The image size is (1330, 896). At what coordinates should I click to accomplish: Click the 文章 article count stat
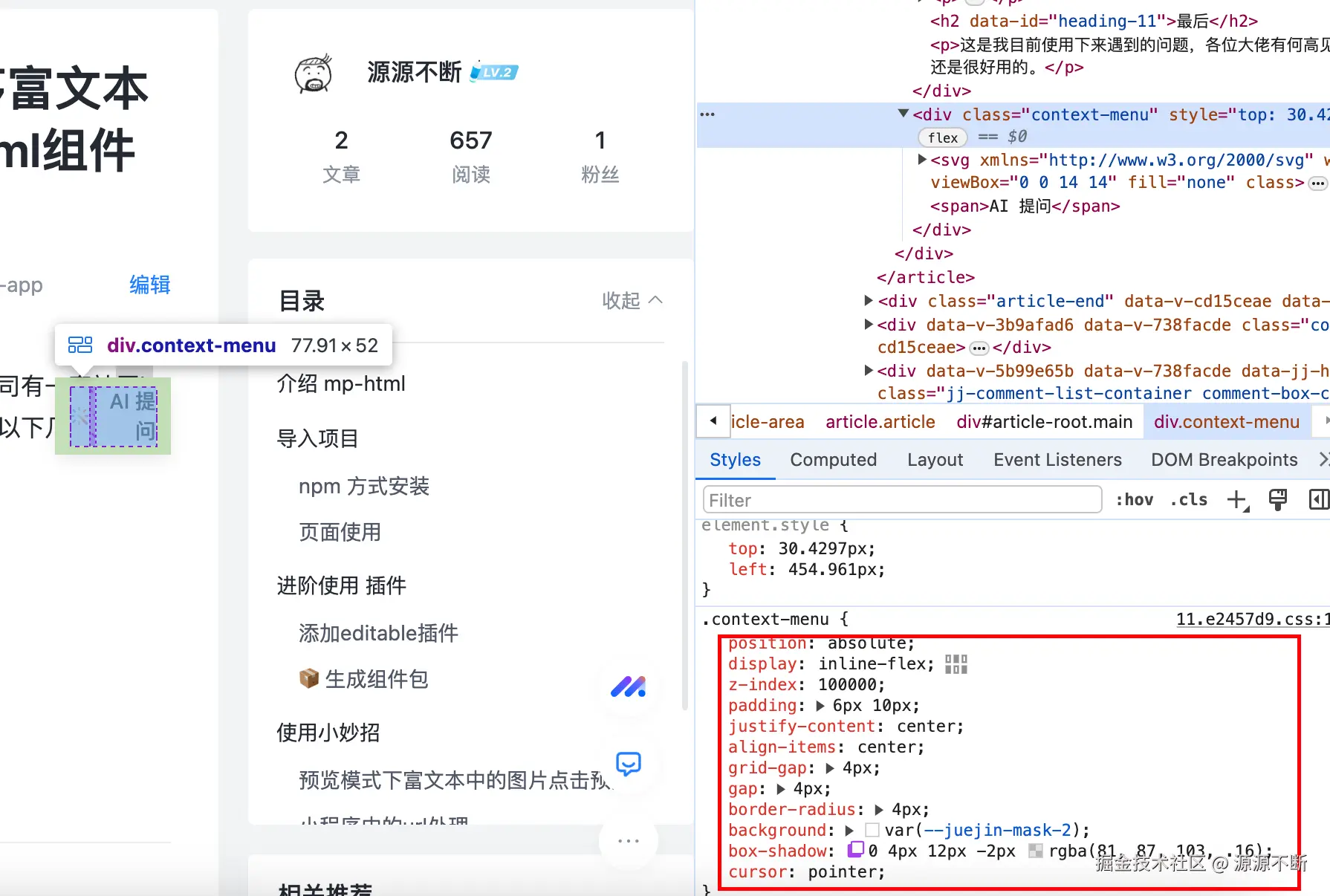[x=341, y=155]
